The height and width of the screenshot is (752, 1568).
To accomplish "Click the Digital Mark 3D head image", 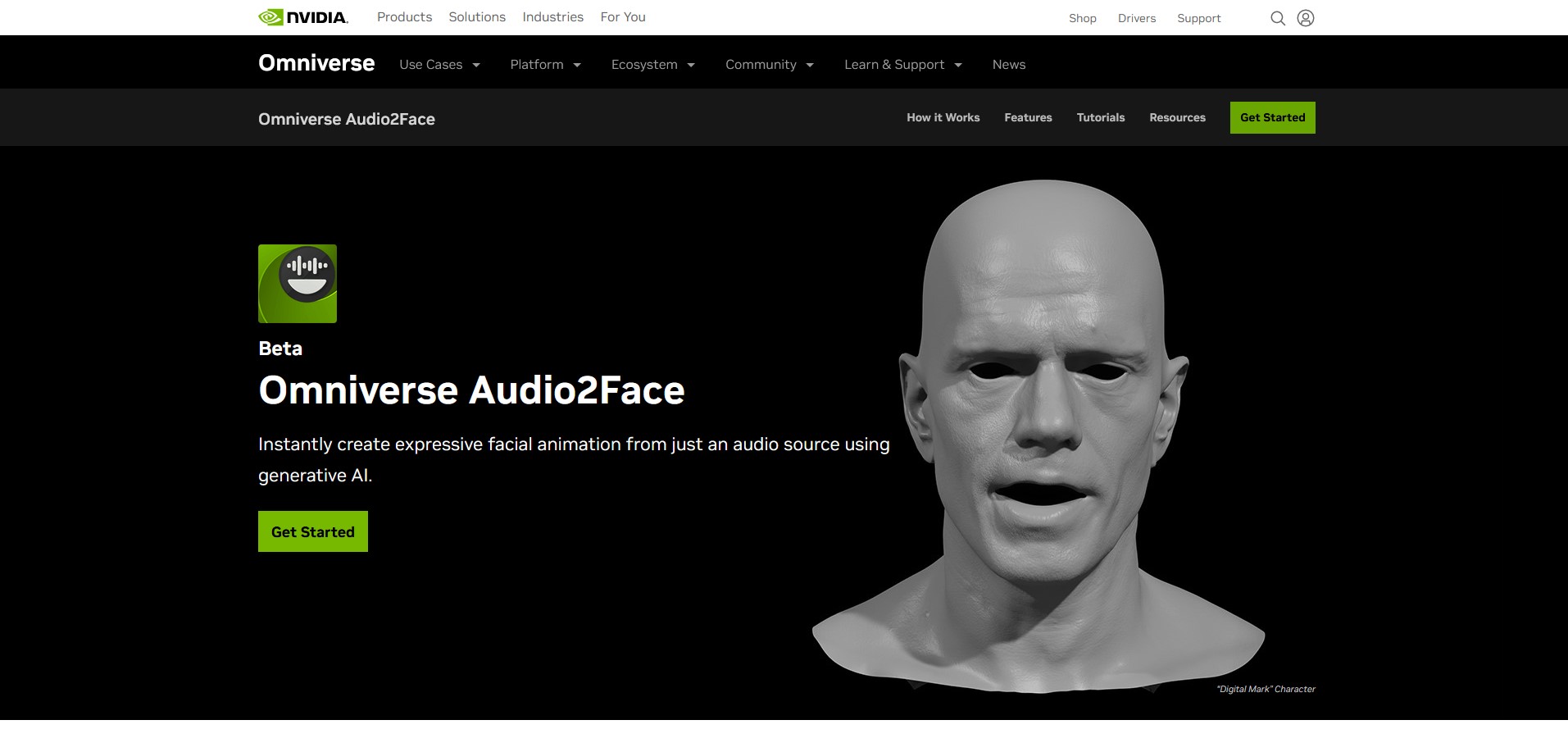I will tap(1039, 435).
